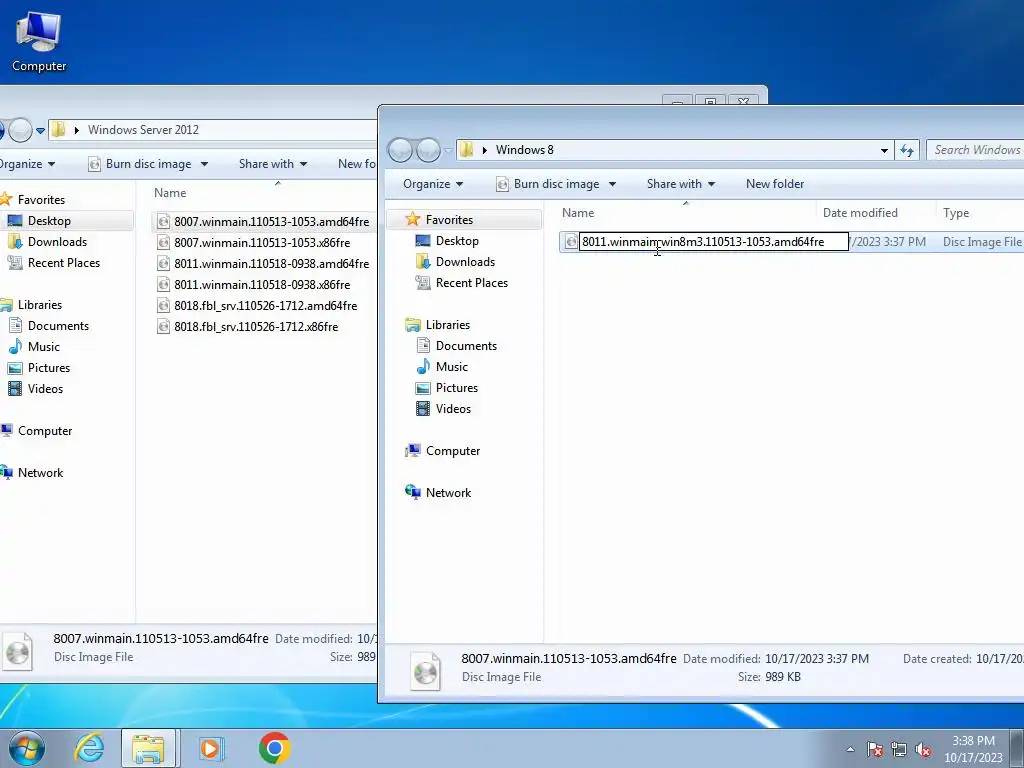The width and height of the screenshot is (1024, 768).
Task: Open Network in Windows 8 window sidebar
Action: 448,492
